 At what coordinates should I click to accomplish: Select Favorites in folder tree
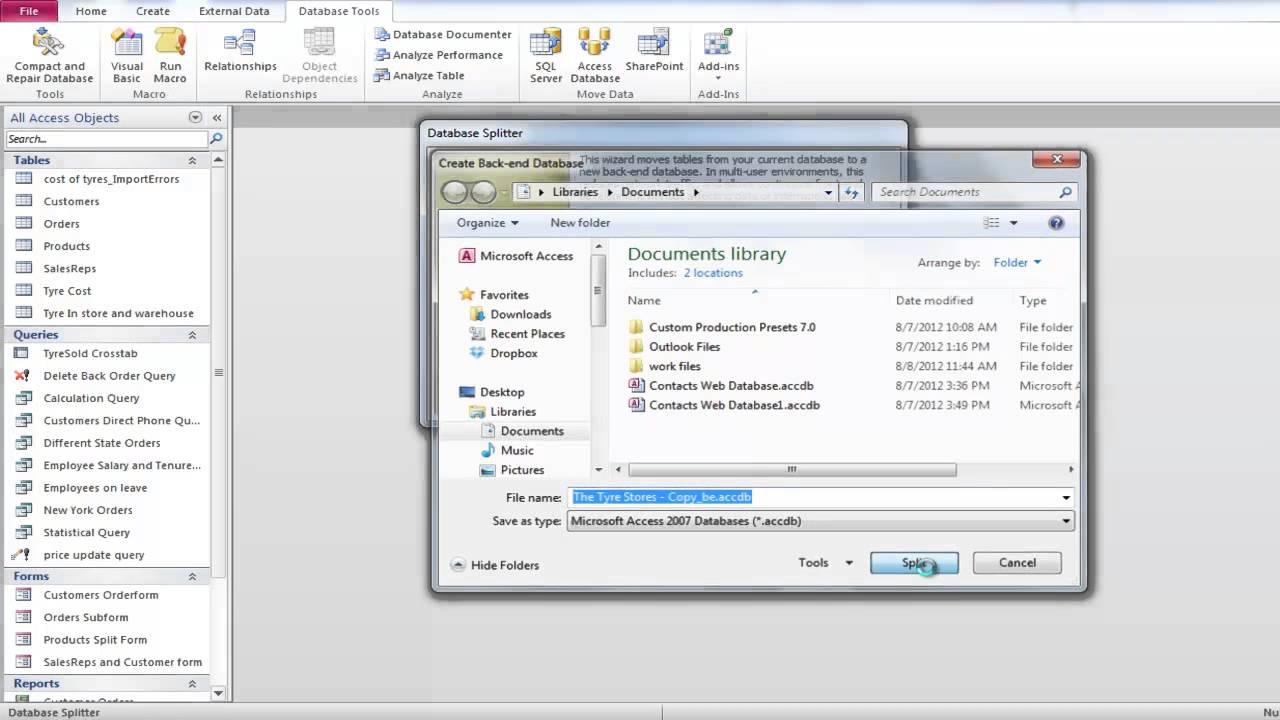pos(494,295)
